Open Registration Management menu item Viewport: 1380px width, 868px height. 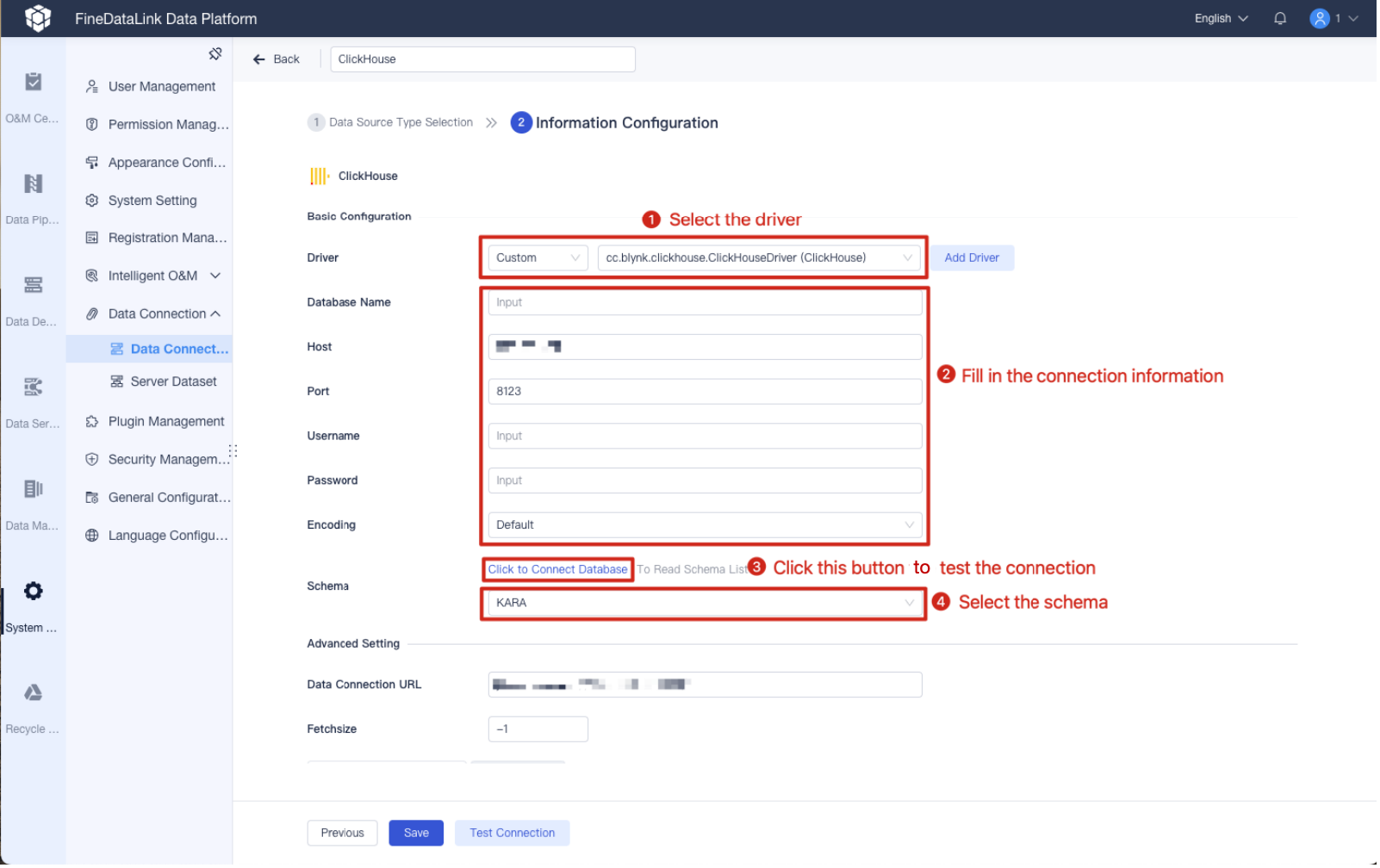[157, 239]
